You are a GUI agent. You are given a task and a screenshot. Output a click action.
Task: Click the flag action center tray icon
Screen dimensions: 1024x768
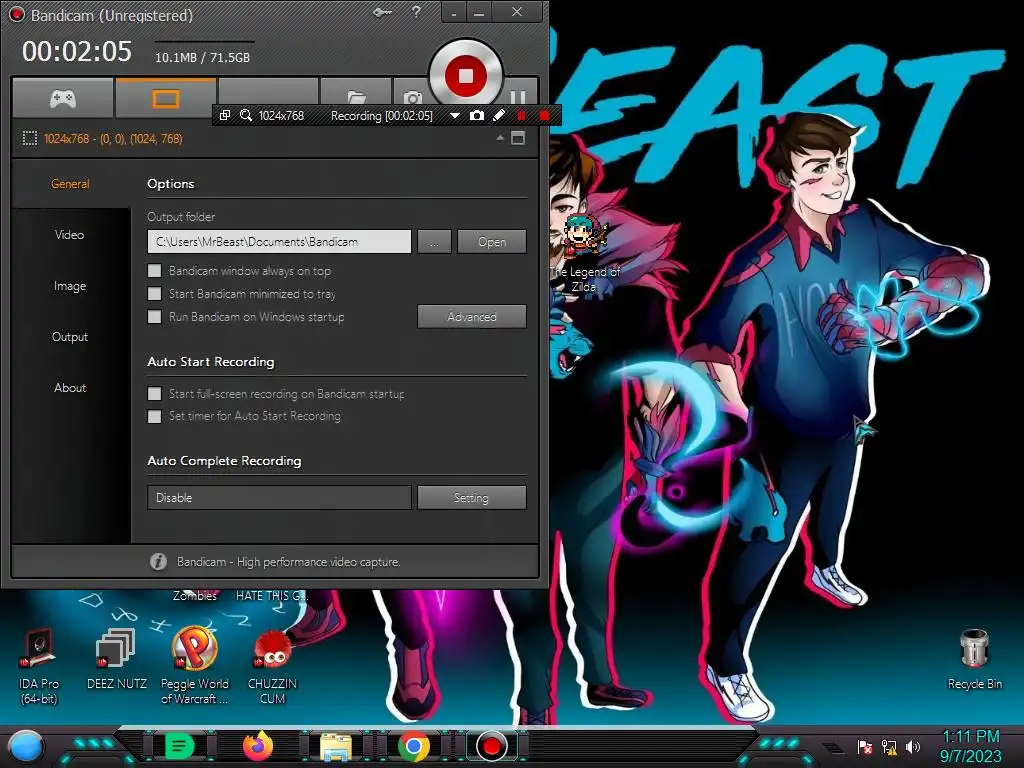coord(865,746)
